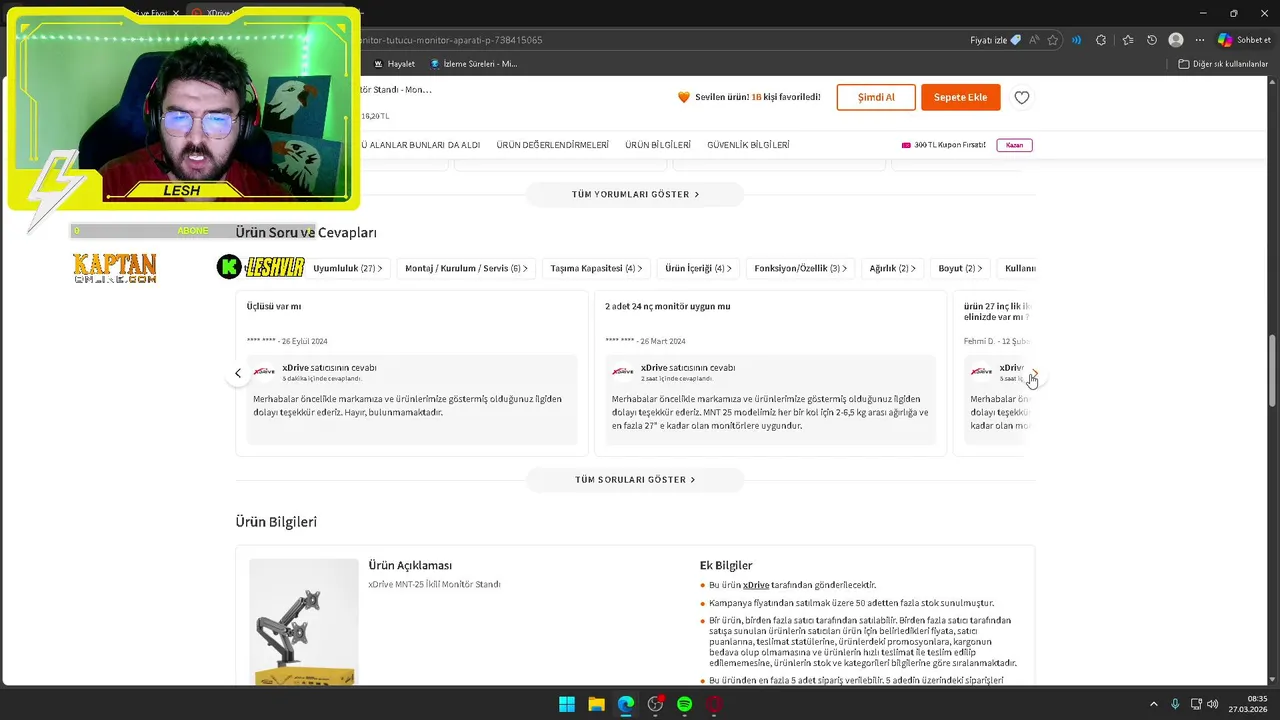
Task: Open the red Opera icon in taskbar
Action: tap(714, 704)
